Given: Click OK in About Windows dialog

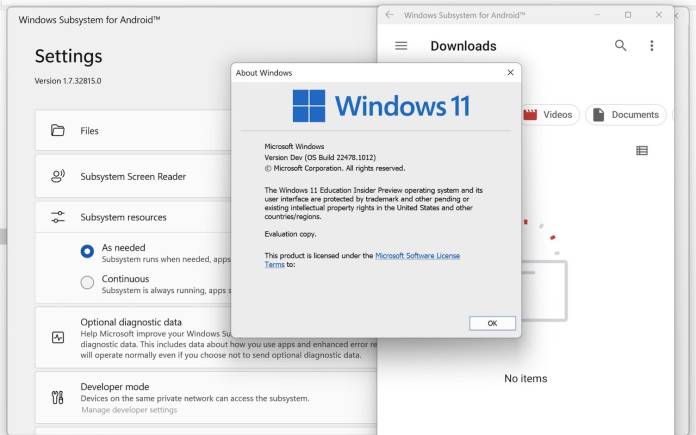Looking at the screenshot, I should click(492, 323).
